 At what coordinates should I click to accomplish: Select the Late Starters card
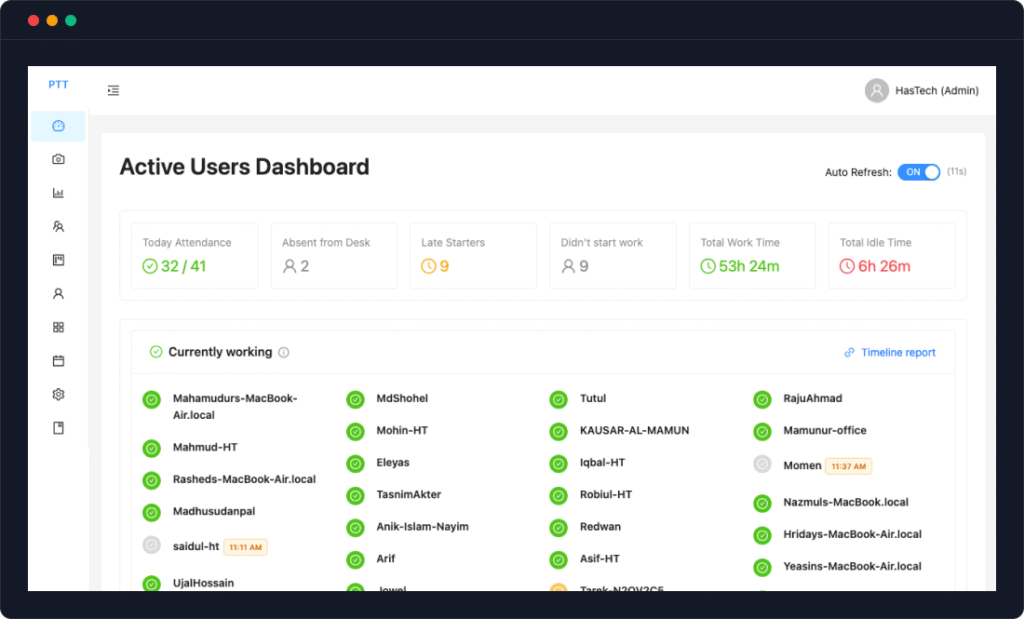[473, 256]
